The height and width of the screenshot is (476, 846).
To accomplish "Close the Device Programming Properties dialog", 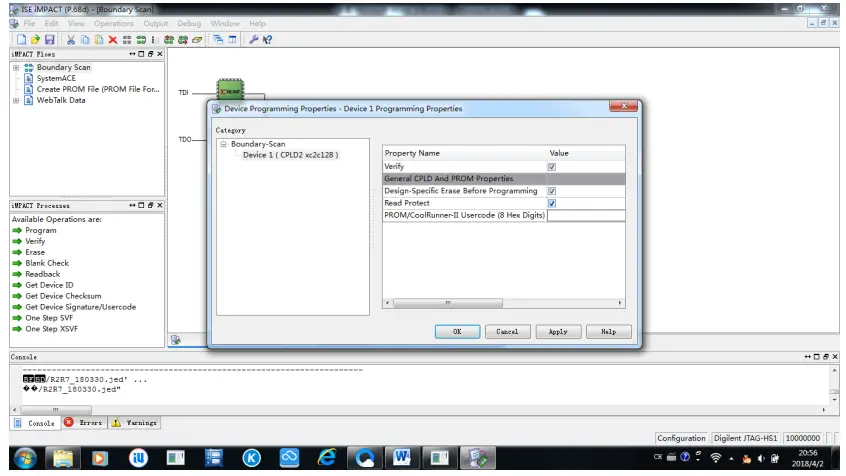I will tap(624, 106).
